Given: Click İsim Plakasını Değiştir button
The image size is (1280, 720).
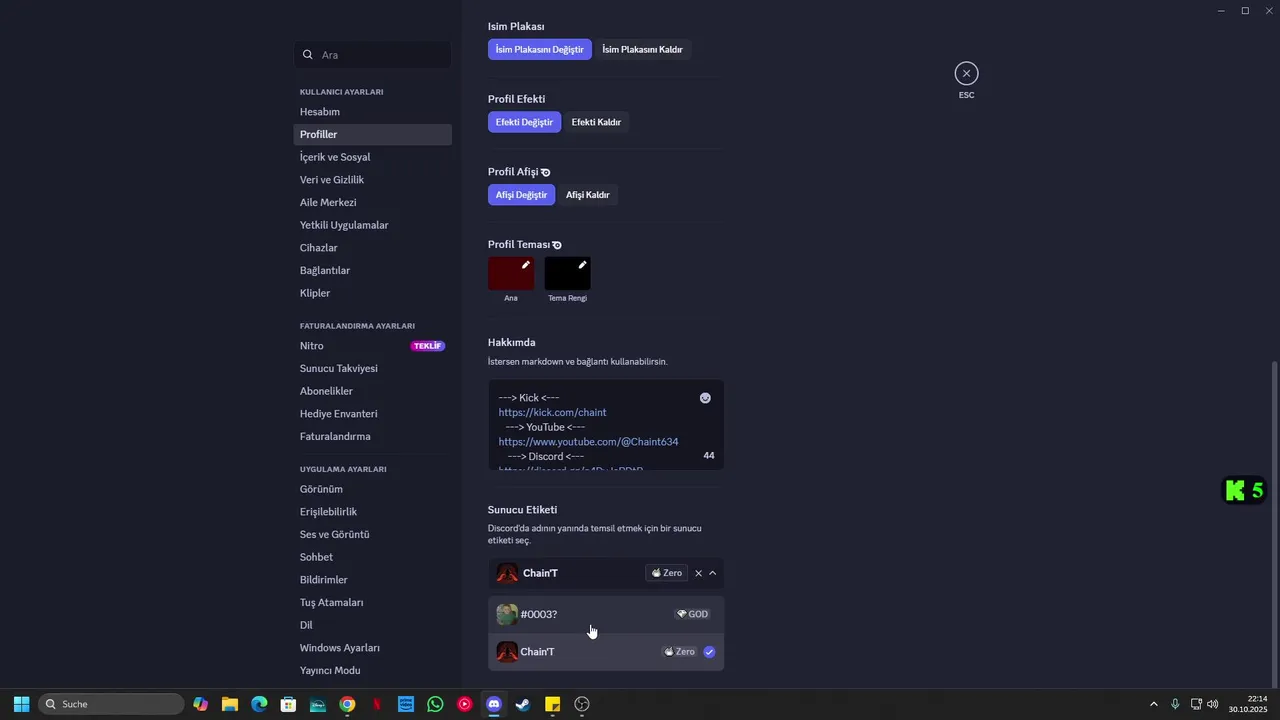Looking at the screenshot, I should click(x=540, y=49).
